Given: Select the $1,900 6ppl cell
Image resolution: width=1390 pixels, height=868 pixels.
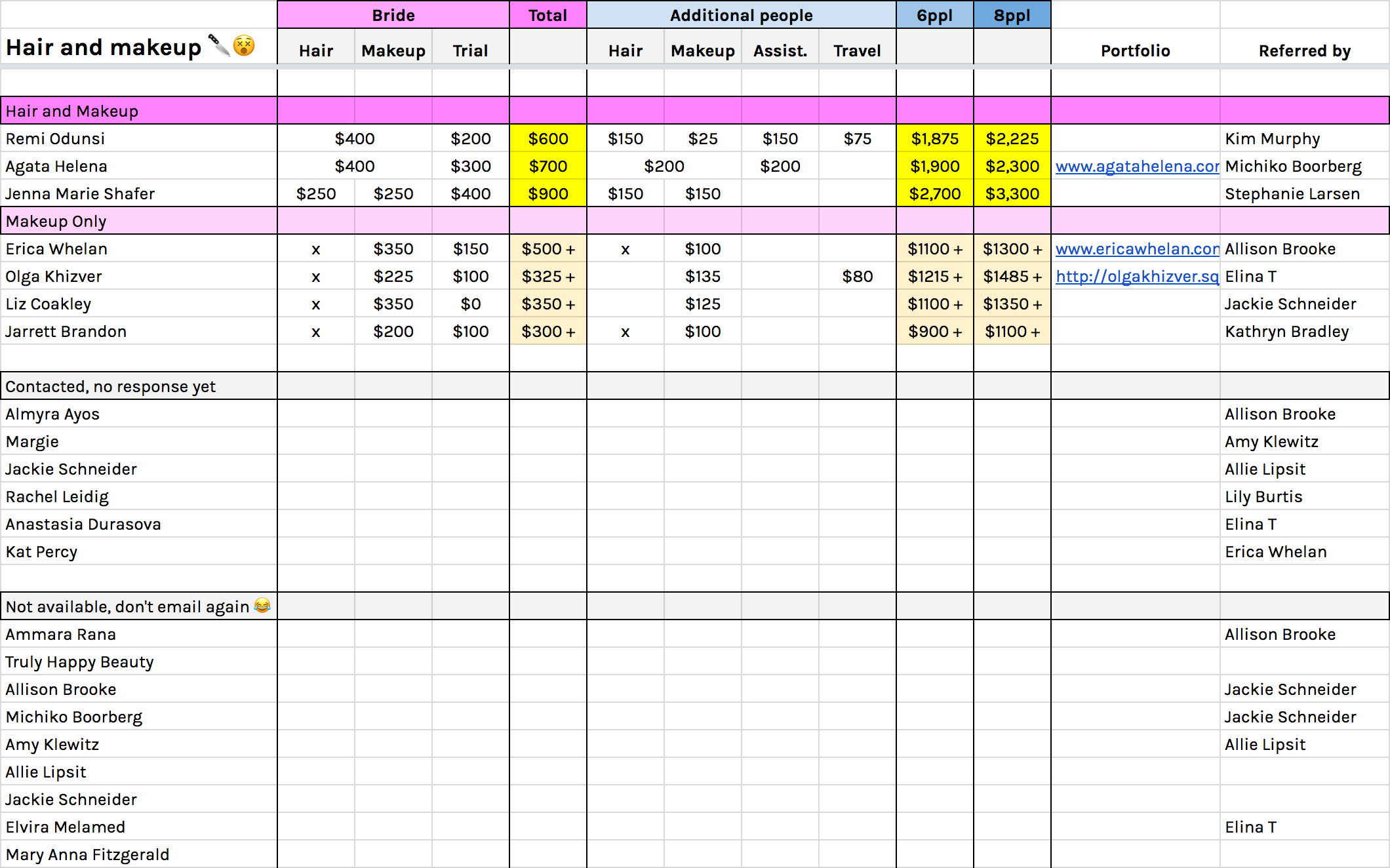Looking at the screenshot, I should coord(935,167).
